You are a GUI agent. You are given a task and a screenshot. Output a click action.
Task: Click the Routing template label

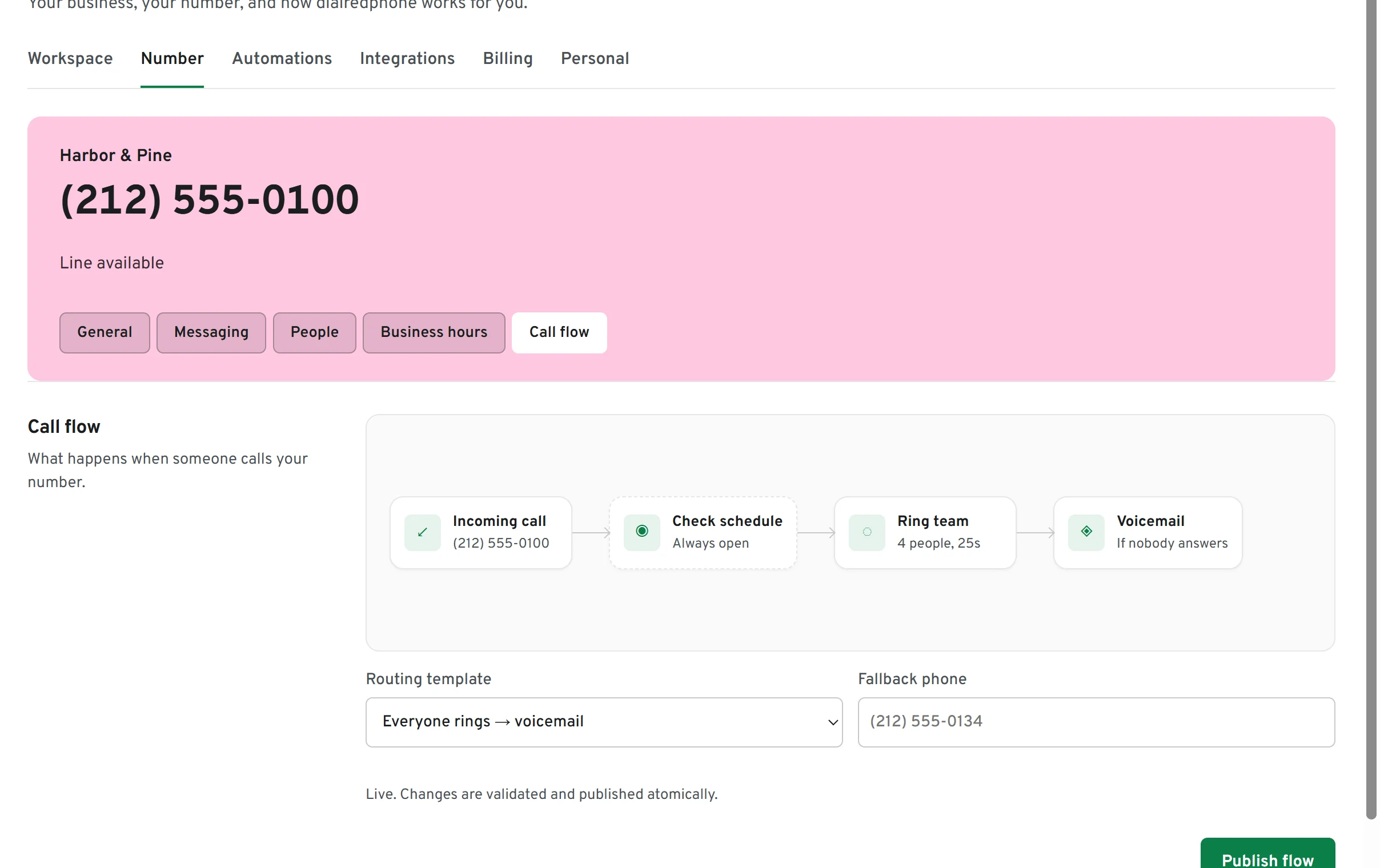pyautogui.click(x=429, y=680)
